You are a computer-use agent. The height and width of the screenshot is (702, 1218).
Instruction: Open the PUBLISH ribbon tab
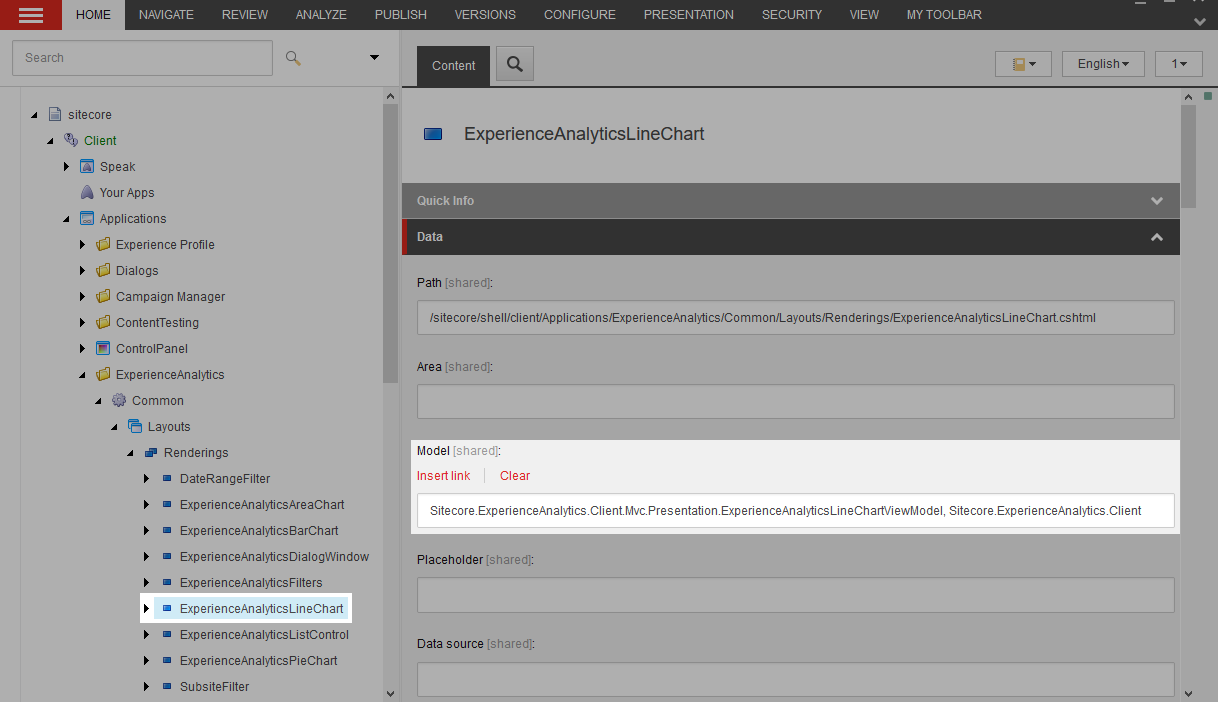pos(401,15)
